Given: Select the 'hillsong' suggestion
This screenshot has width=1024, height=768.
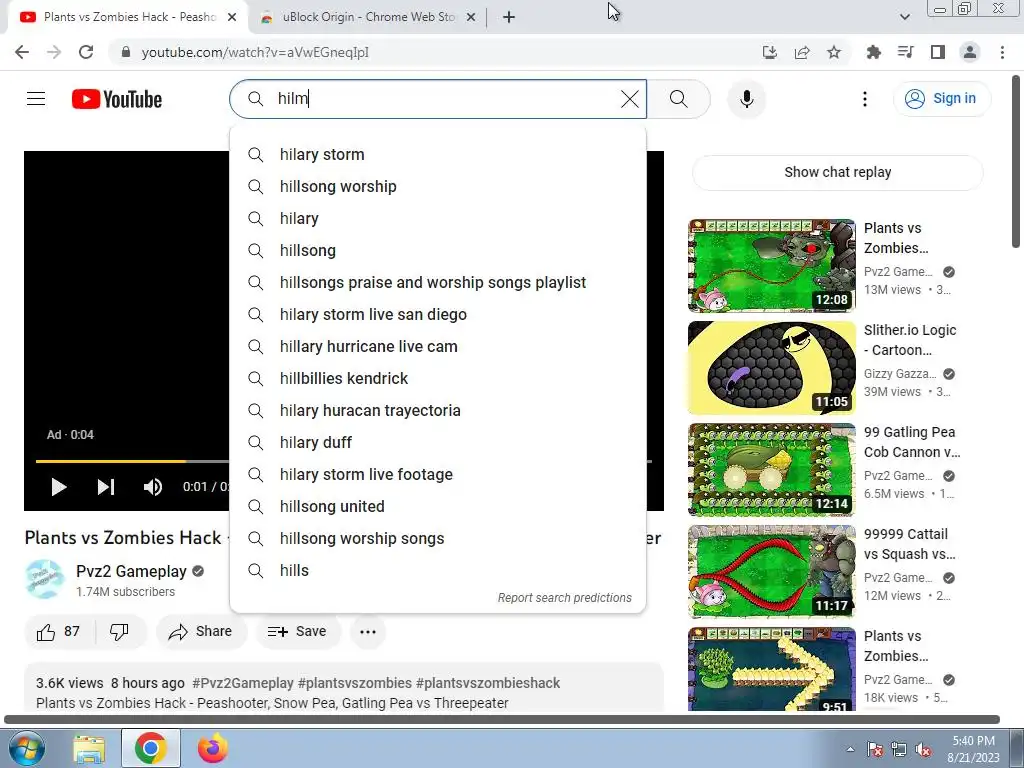Looking at the screenshot, I should point(438,250).
